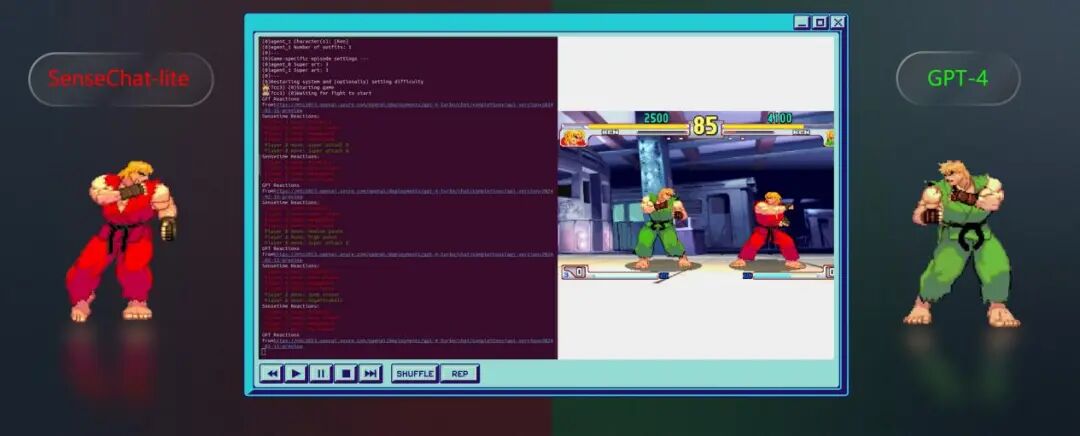The image size is (1080, 436).
Task: Close the retro player window
Action: tap(837, 22)
